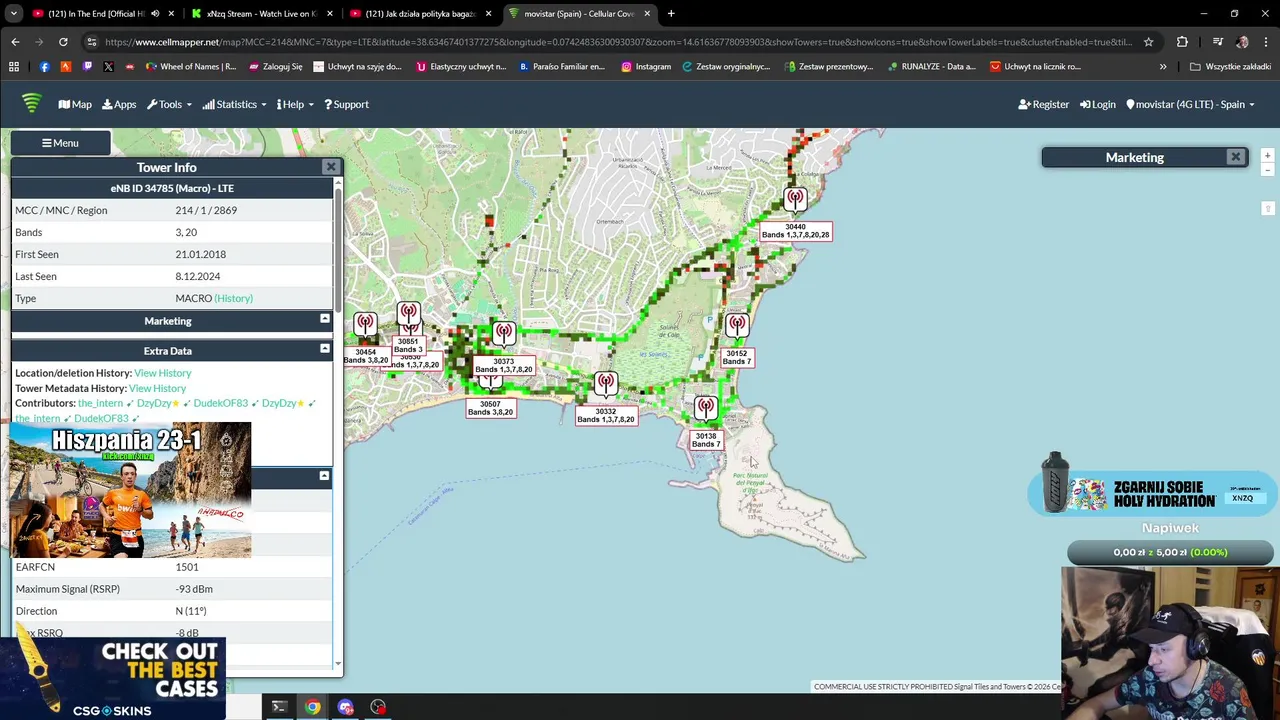Open the CellMapper logo home link
1280x720 pixels.
31,103
